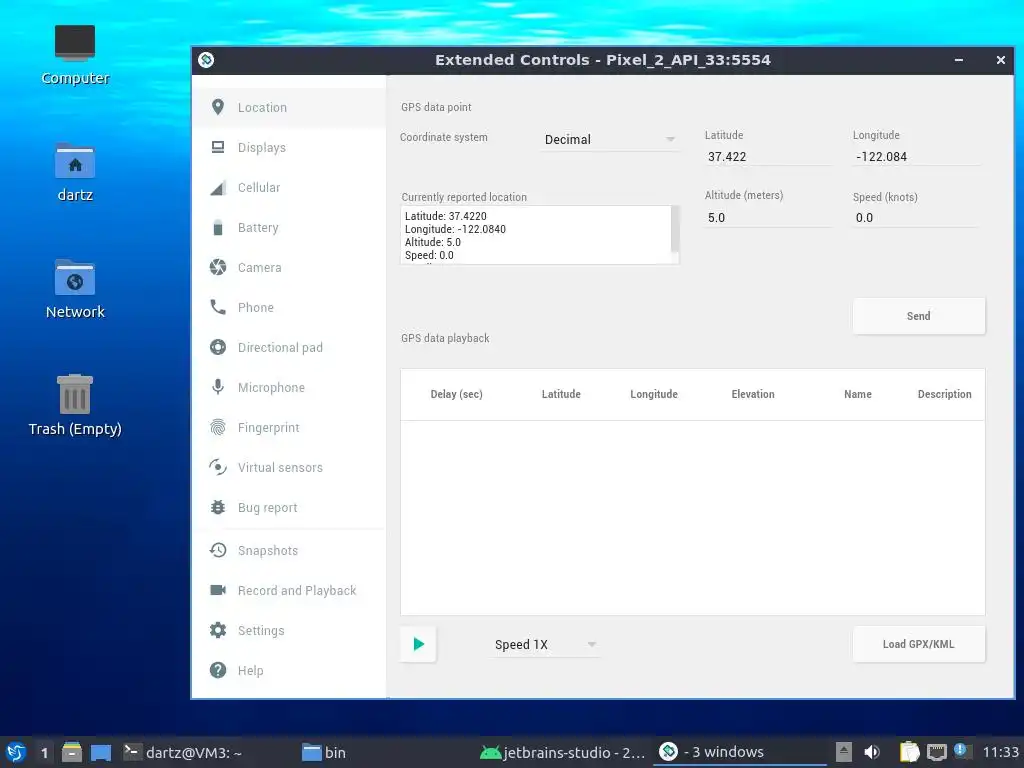This screenshot has width=1024, height=768.
Task: Click the clipboard icon in system tray
Action: point(909,752)
